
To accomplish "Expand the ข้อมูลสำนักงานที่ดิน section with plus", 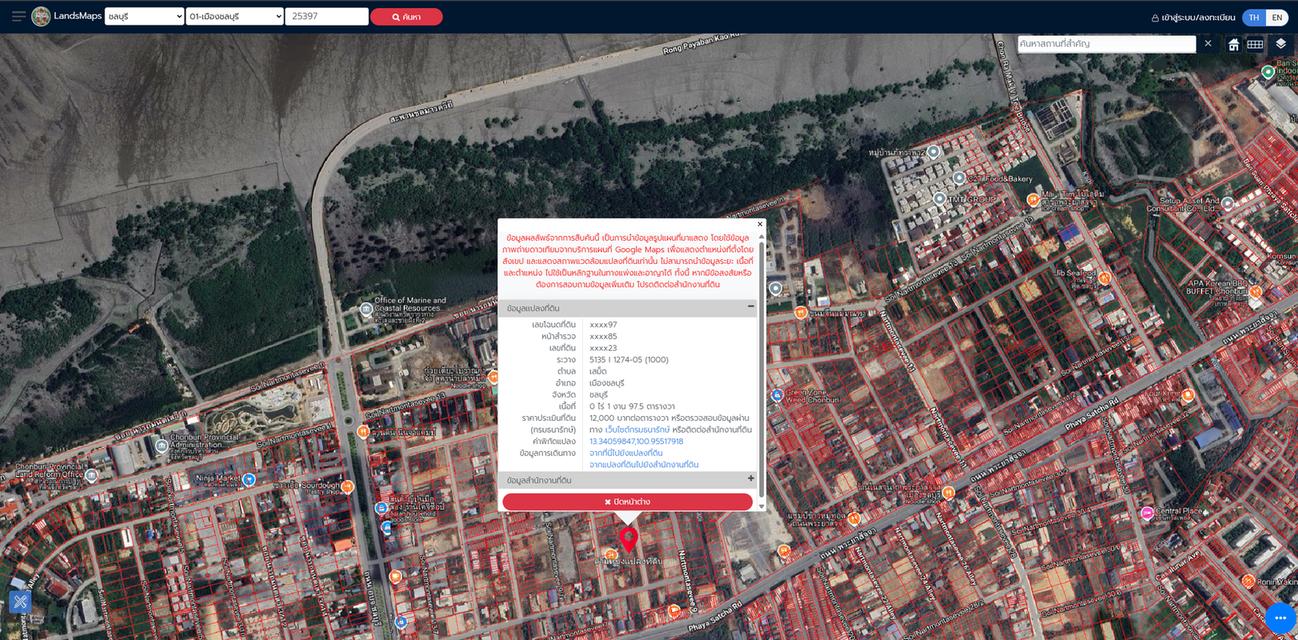I will point(751,478).
